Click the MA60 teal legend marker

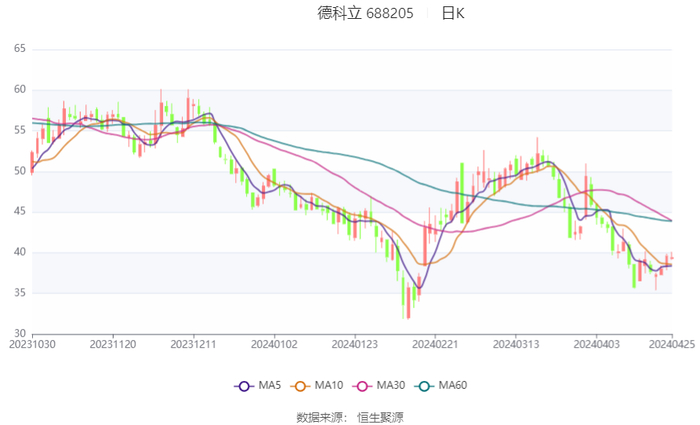[x=423, y=386]
